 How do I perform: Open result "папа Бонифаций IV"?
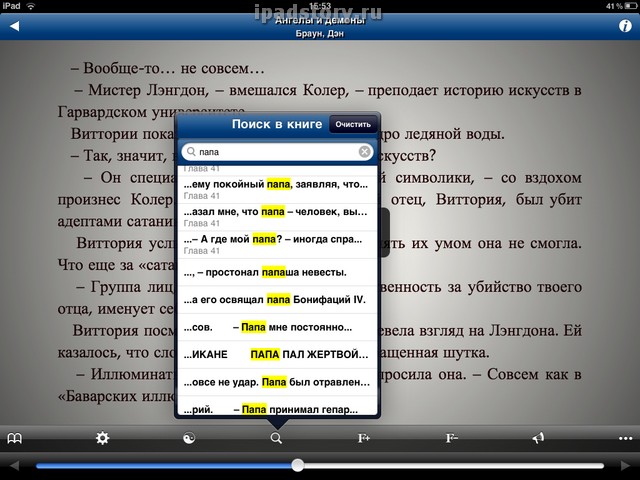click(278, 300)
